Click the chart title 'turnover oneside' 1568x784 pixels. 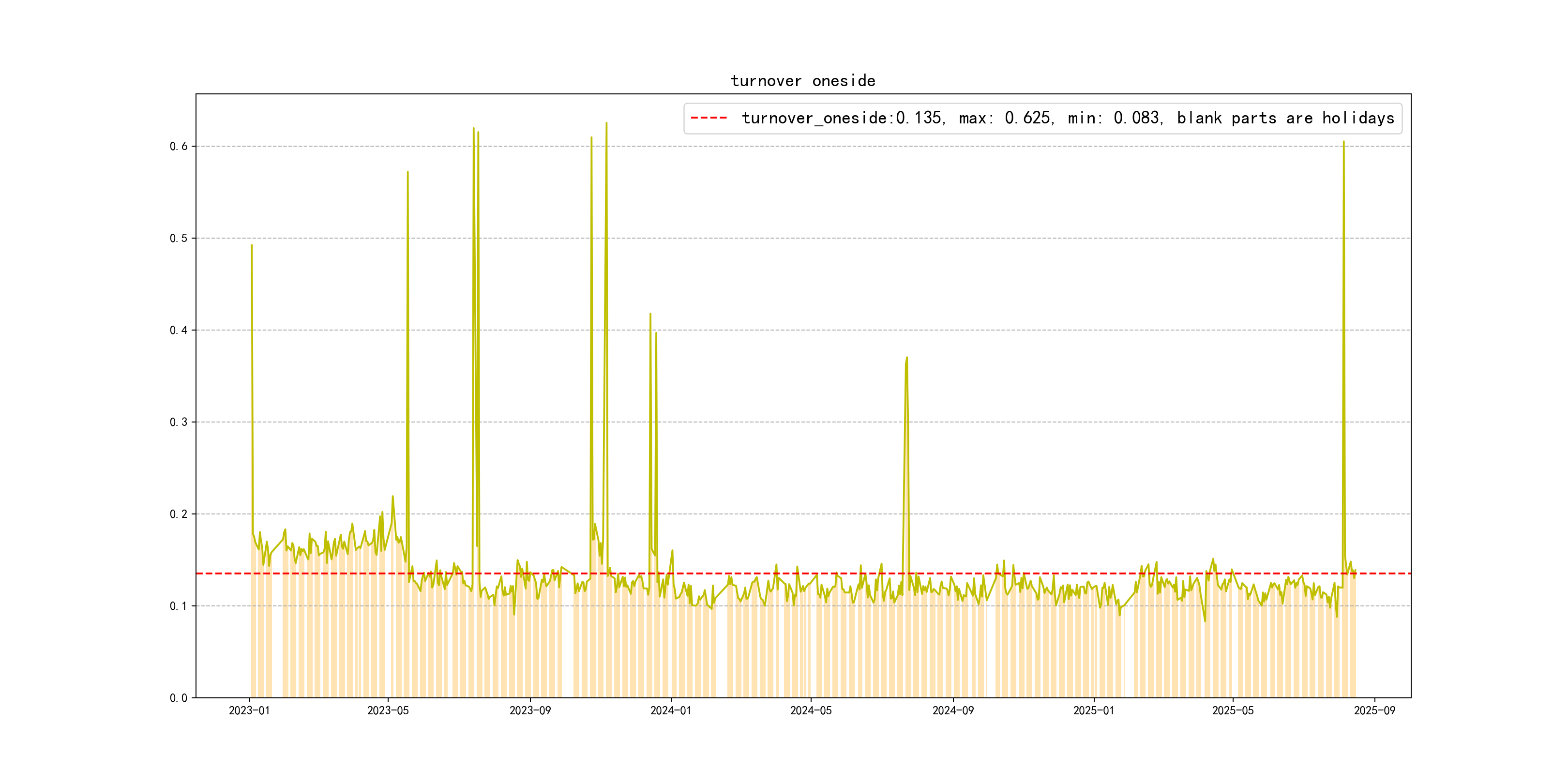pyautogui.click(x=802, y=81)
